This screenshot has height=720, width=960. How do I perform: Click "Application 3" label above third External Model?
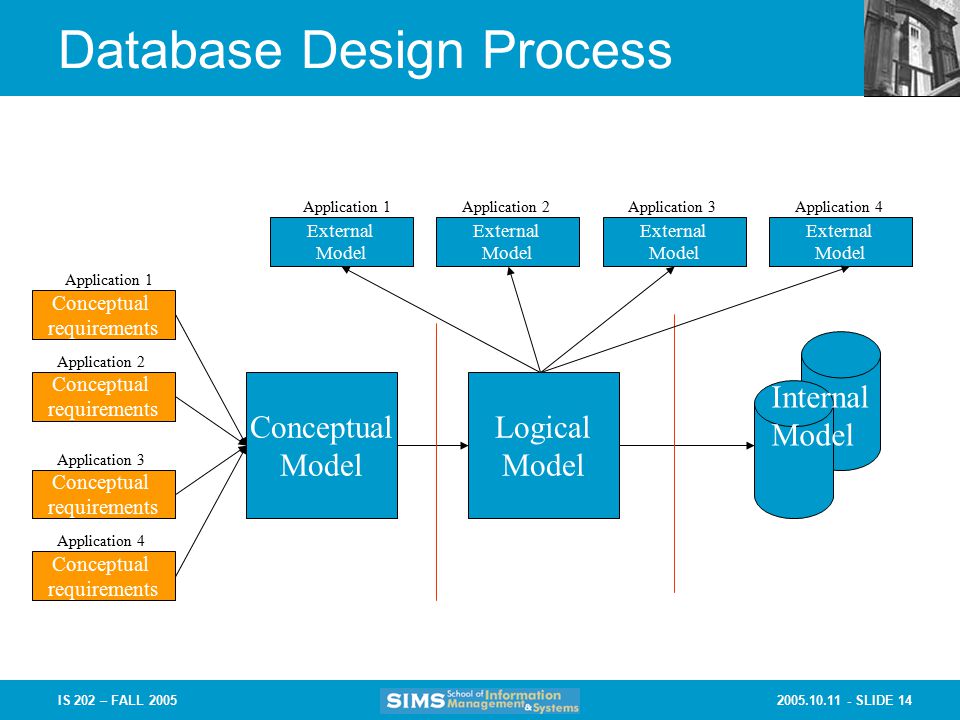pyautogui.click(x=672, y=207)
